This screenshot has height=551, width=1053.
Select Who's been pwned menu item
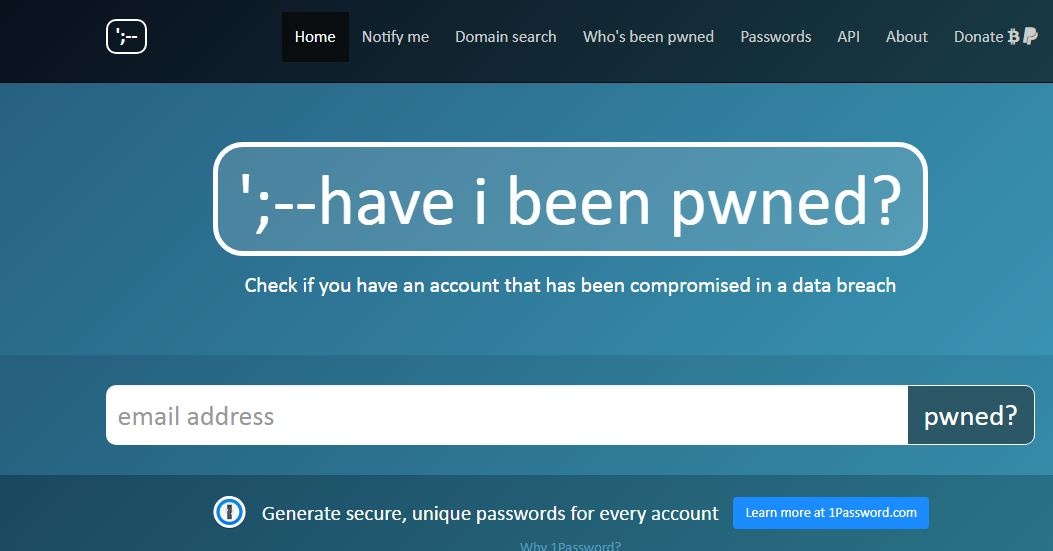(648, 37)
